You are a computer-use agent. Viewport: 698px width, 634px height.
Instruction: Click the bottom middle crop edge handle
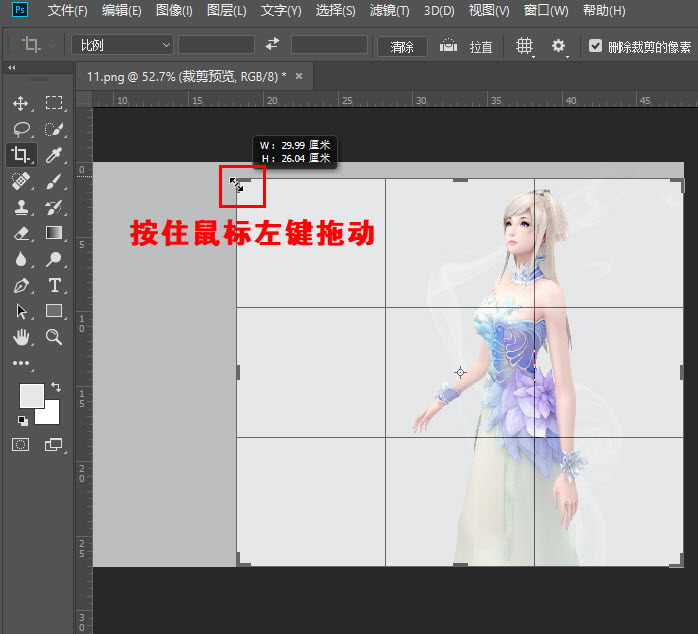click(460, 565)
